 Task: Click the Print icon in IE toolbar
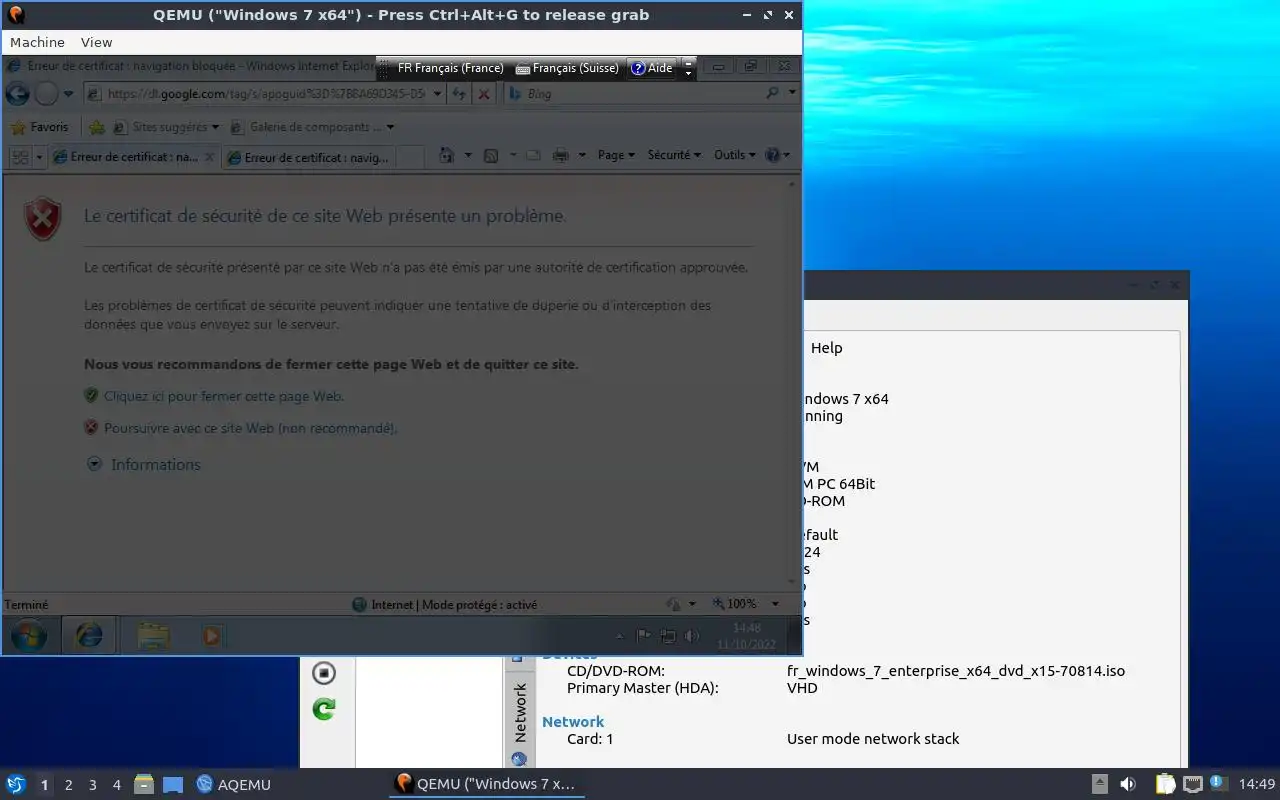(560, 155)
